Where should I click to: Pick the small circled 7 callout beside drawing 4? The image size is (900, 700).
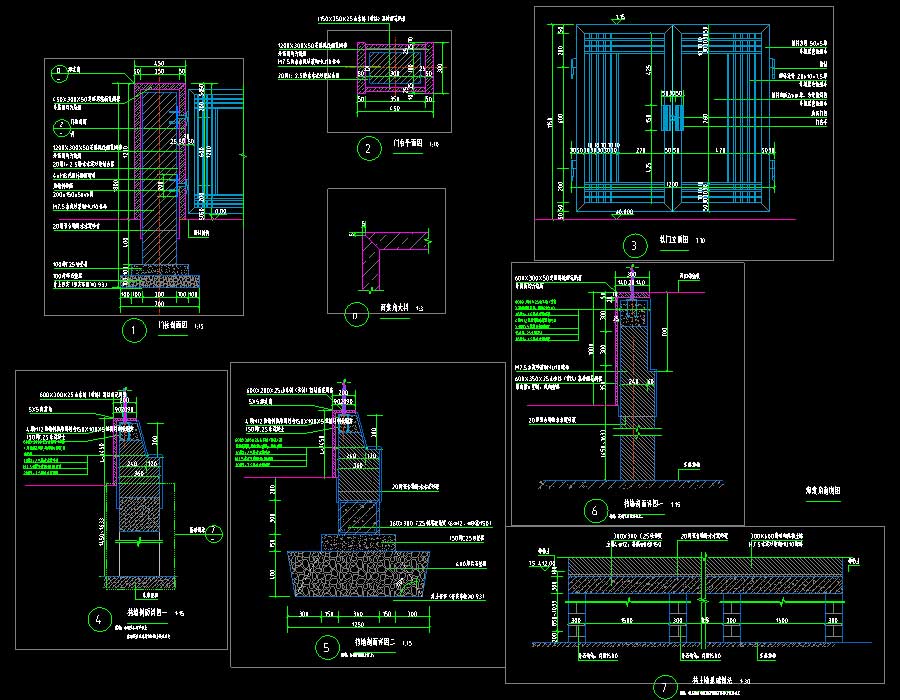click(214, 534)
